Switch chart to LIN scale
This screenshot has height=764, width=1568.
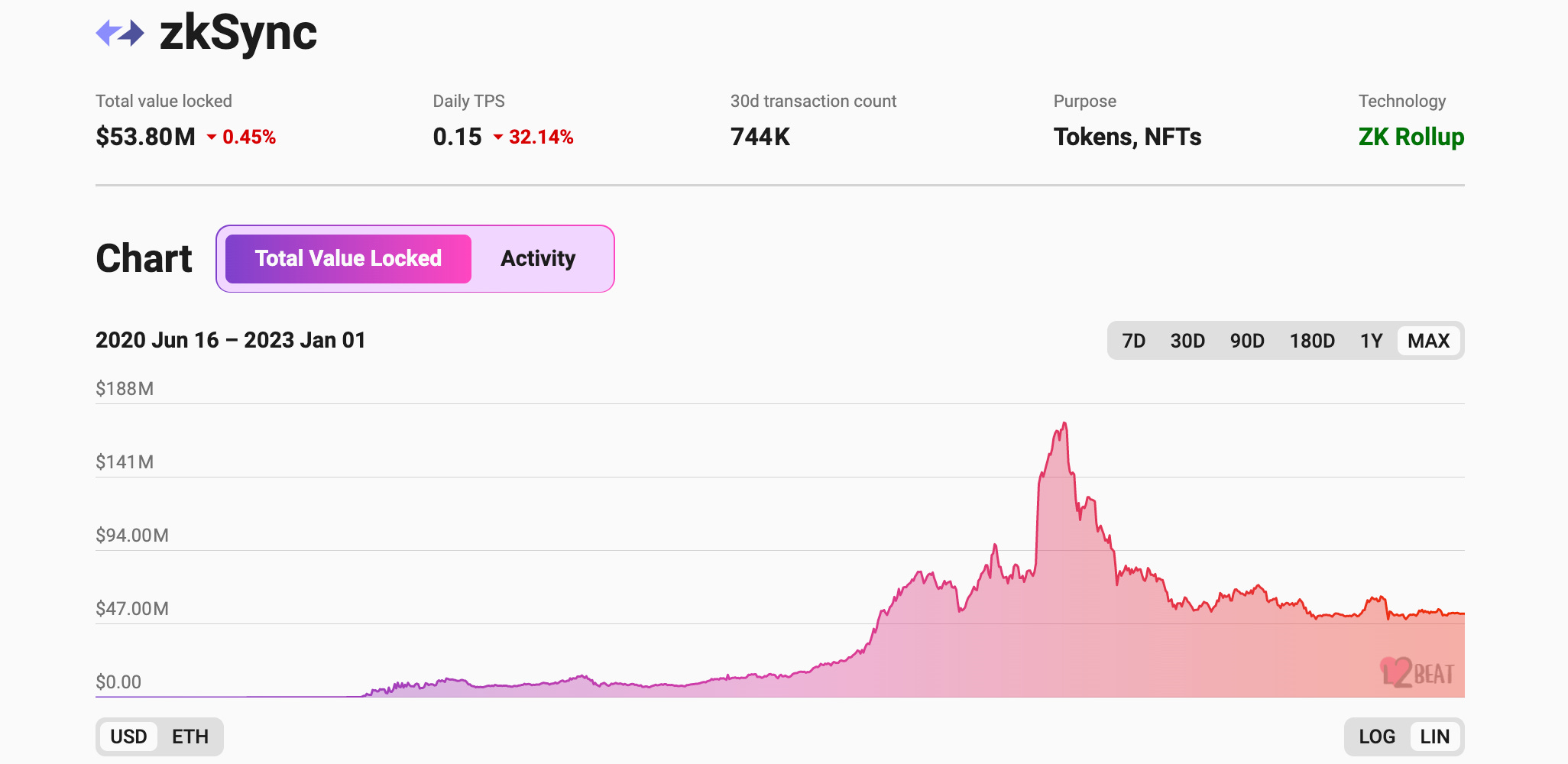1435,736
